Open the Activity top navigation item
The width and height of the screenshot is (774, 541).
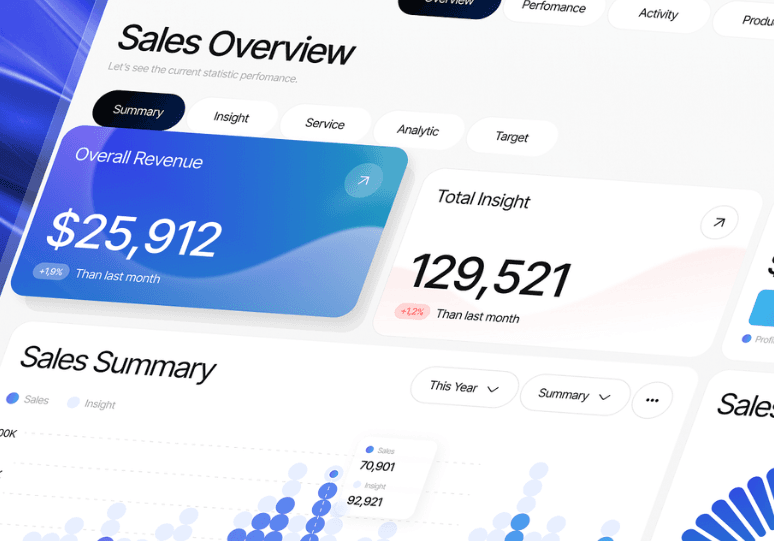(x=658, y=14)
